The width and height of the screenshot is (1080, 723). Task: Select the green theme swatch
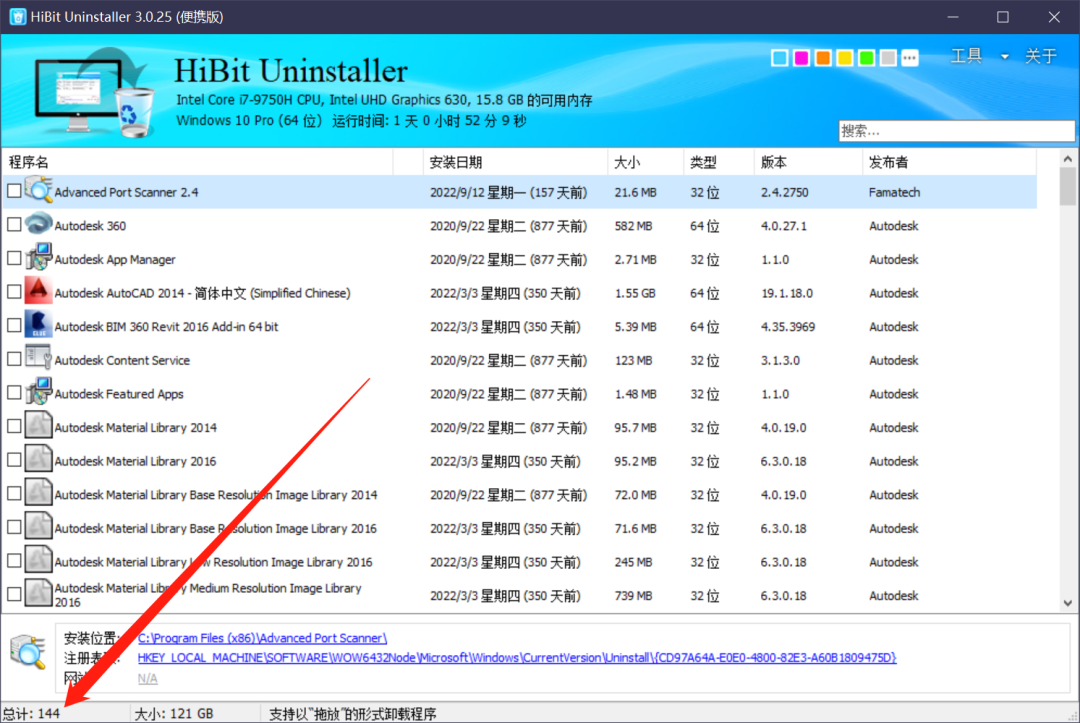point(866,58)
